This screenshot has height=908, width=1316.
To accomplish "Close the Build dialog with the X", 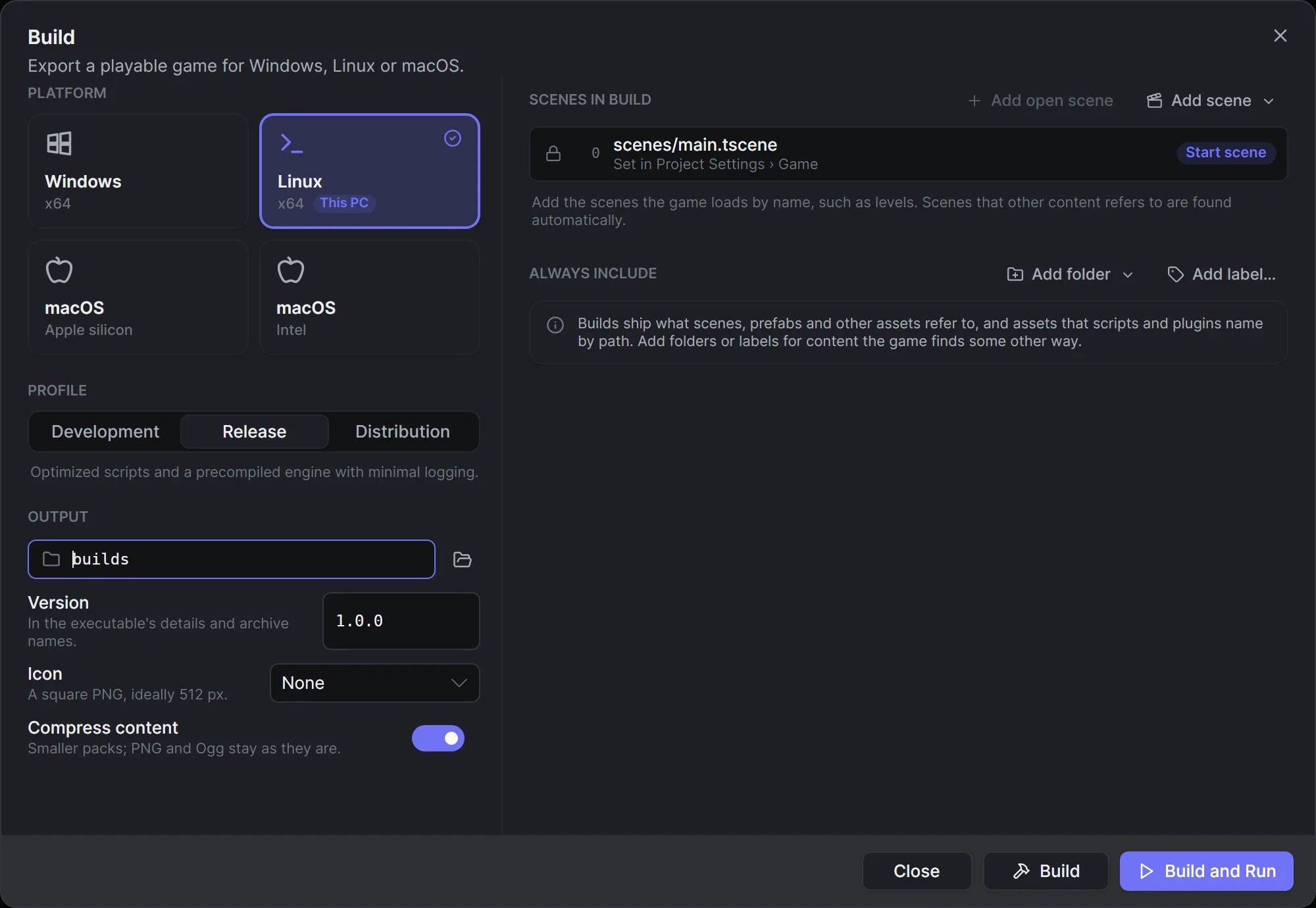I will click(x=1280, y=36).
